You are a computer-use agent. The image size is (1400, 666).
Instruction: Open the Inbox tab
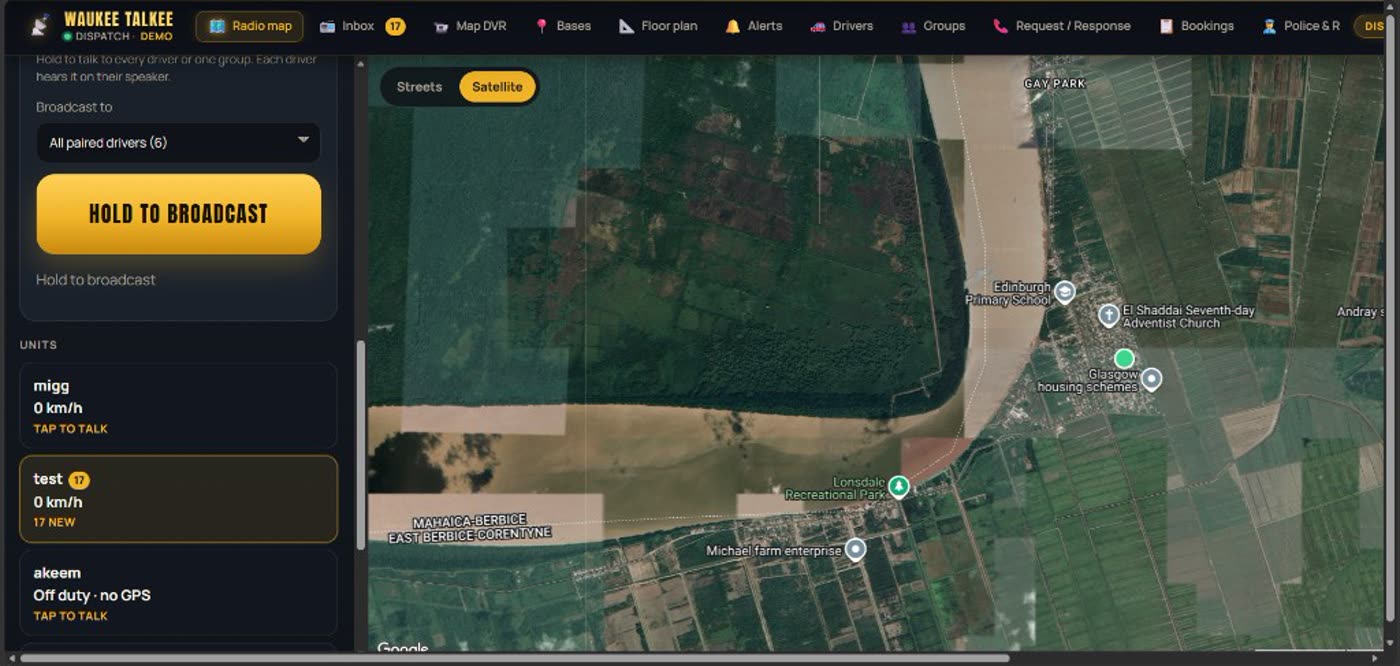pyautogui.click(x=362, y=26)
